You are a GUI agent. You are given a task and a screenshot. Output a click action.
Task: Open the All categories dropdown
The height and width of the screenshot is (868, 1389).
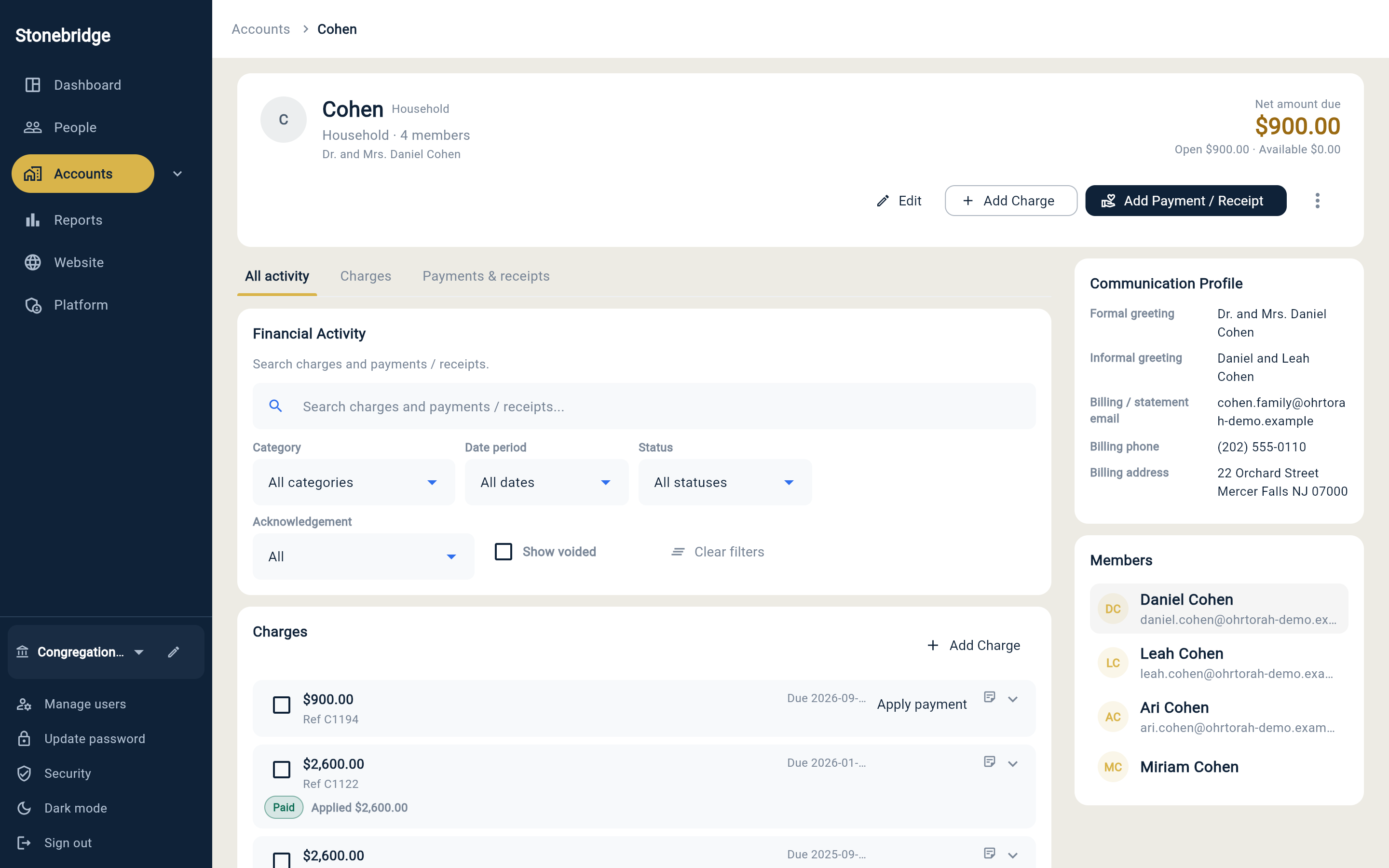pos(354,482)
